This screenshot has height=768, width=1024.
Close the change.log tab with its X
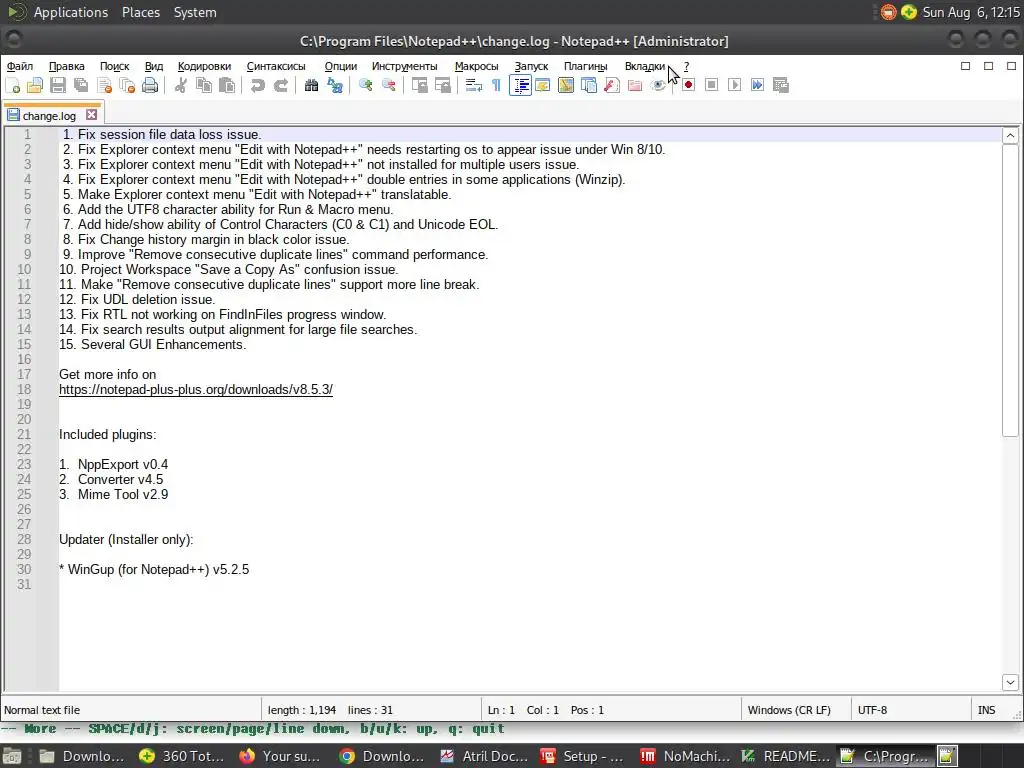91,115
